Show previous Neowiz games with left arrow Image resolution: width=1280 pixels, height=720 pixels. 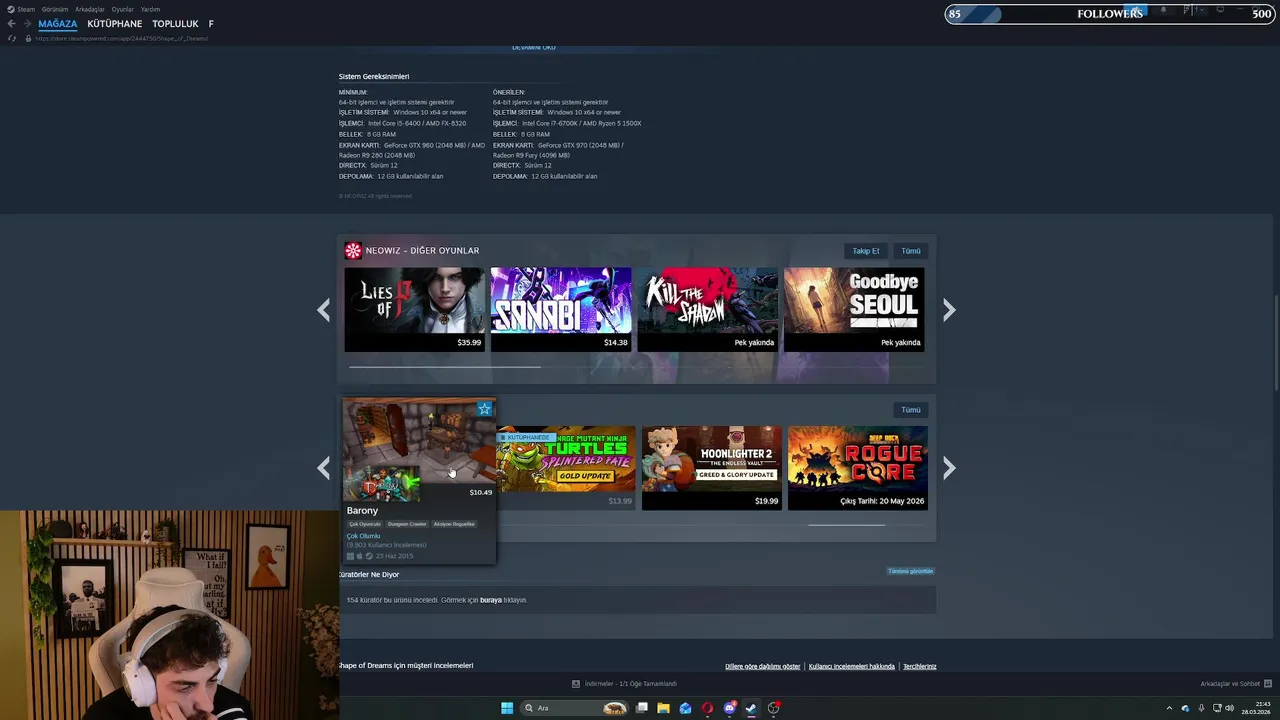point(323,310)
